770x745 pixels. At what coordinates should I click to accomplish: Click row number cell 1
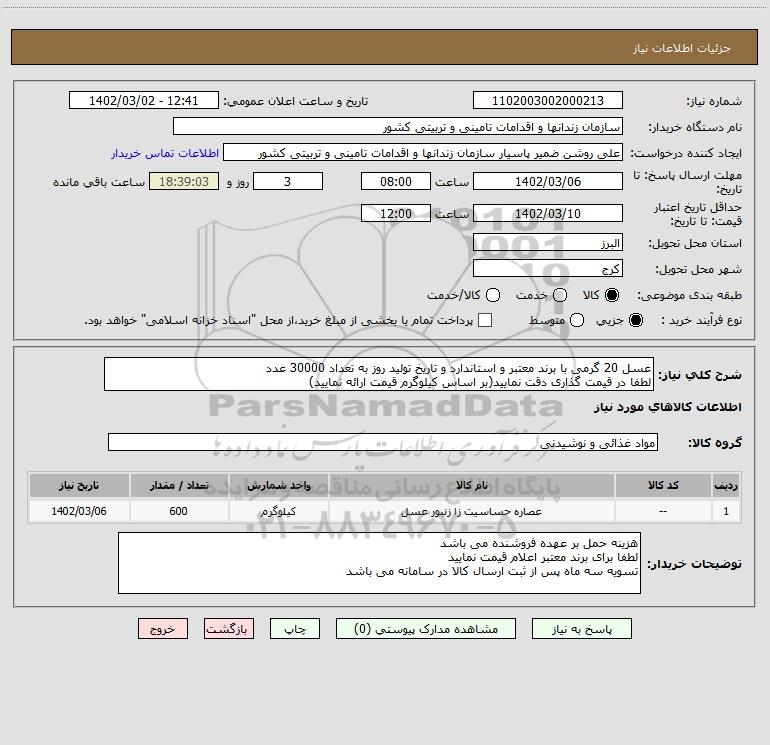pyautogui.click(x=726, y=511)
